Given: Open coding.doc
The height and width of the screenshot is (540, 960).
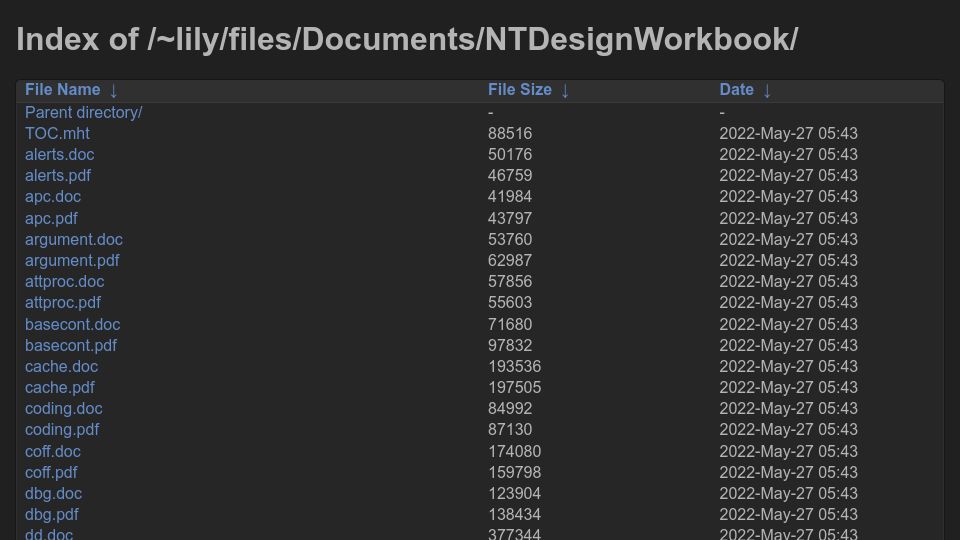Looking at the screenshot, I should pyautogui.click(x=64, y=408).
